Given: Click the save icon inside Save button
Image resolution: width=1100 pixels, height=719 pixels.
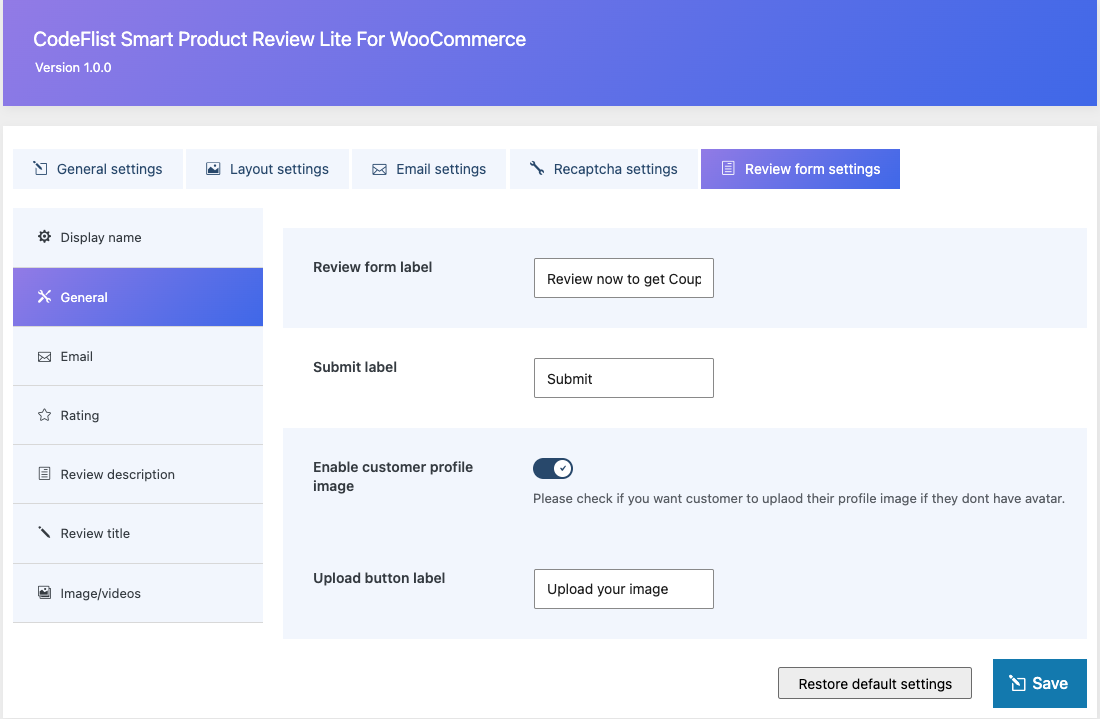Looking at the screenshot, I should tap(1017, 683).
